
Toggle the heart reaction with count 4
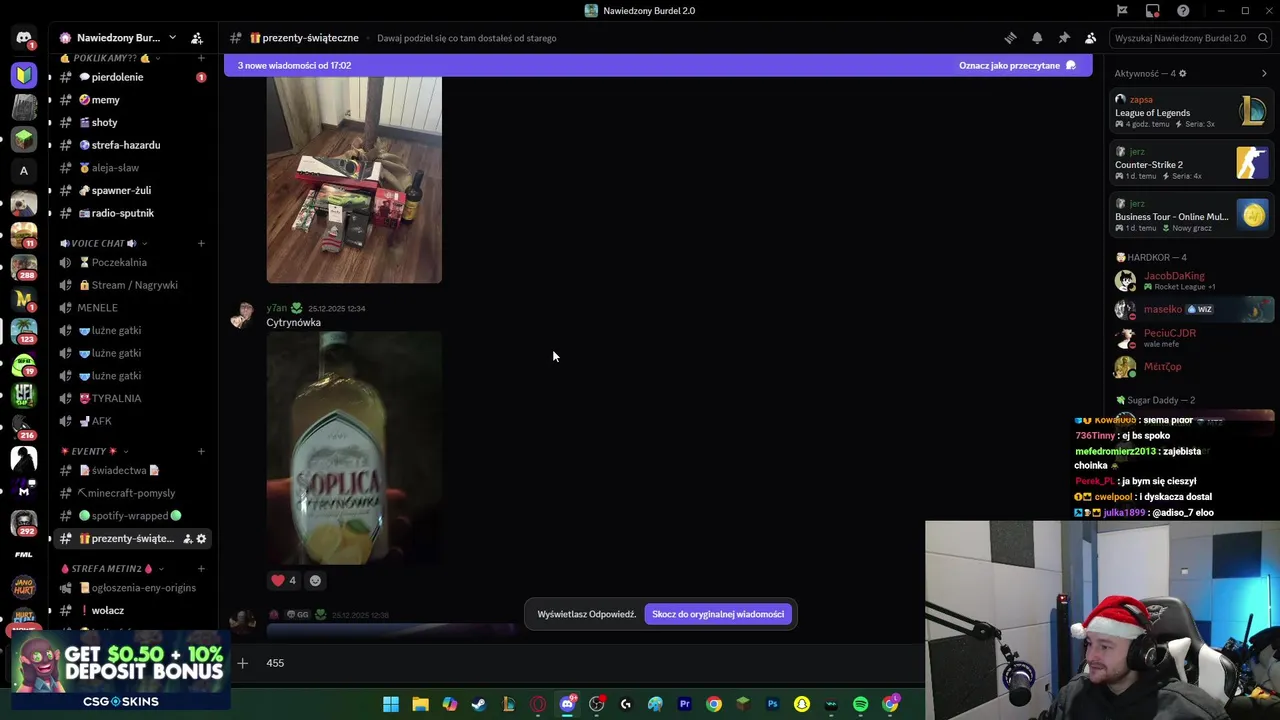tap(284, 580)
